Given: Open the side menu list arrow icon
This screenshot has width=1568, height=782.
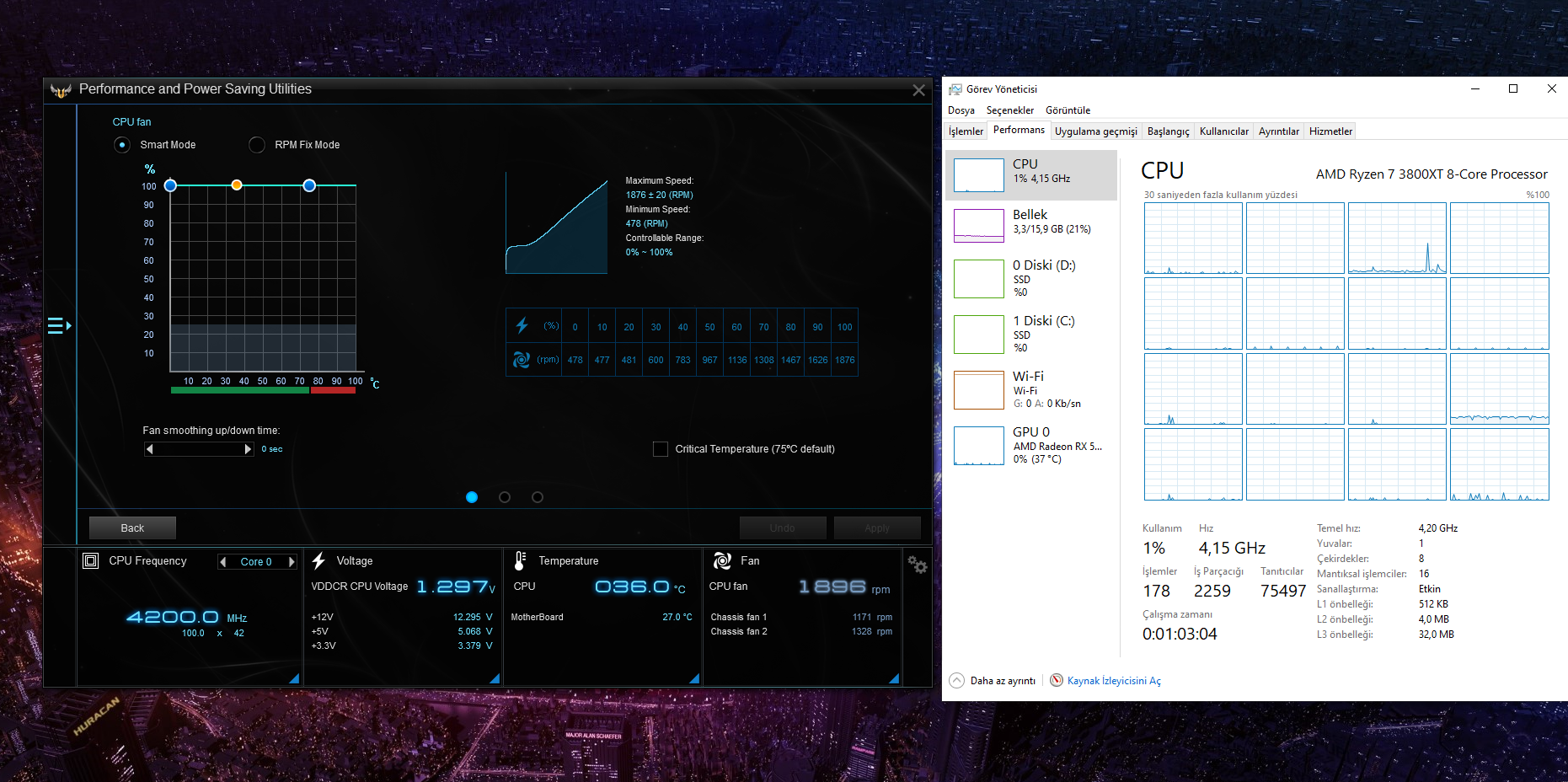Looking at the screenshot, I should [x=59, y=325].
